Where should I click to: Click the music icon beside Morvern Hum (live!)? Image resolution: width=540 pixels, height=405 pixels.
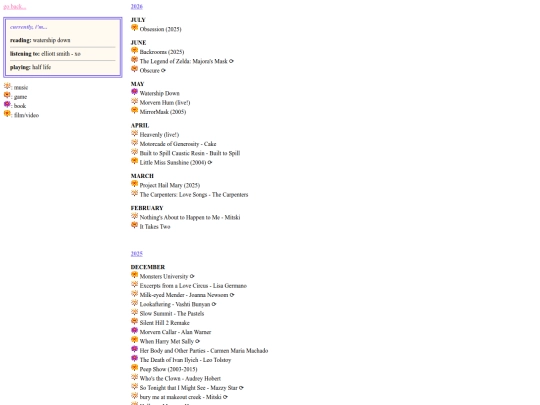click(135, 101)
